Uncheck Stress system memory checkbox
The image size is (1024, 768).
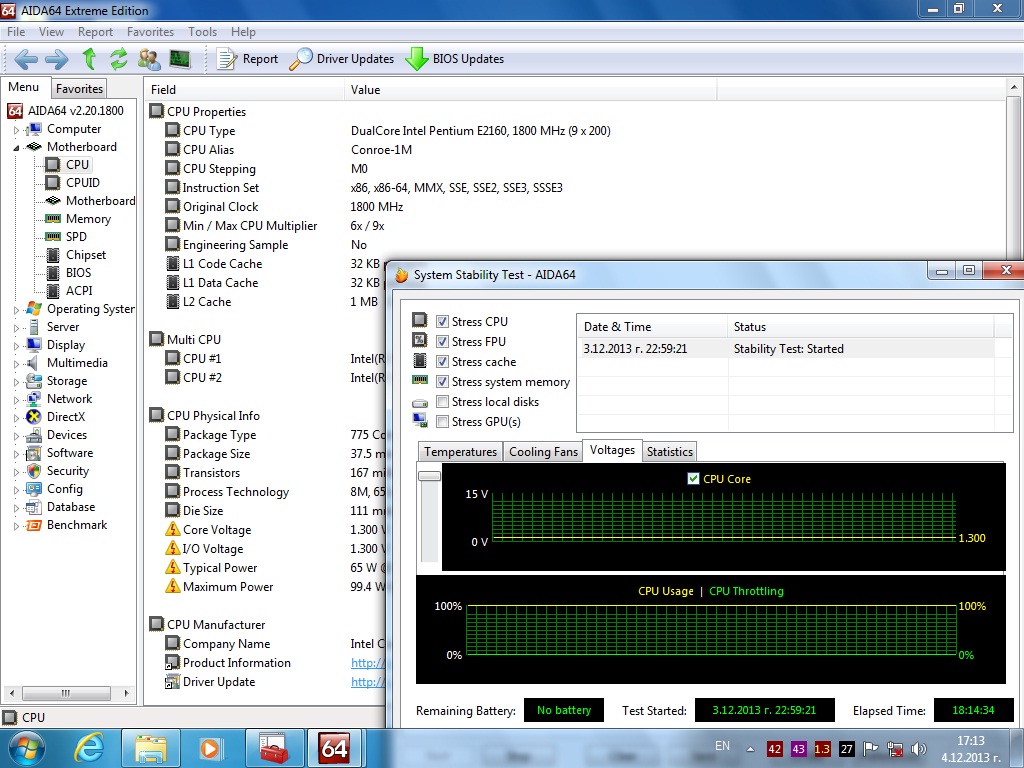[442, 382]
